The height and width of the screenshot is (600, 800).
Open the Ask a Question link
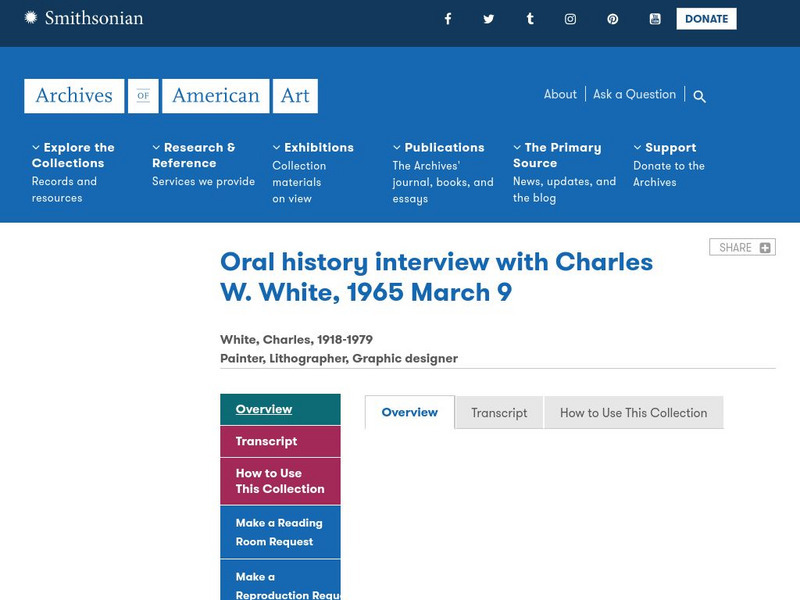tap(635, 94)
